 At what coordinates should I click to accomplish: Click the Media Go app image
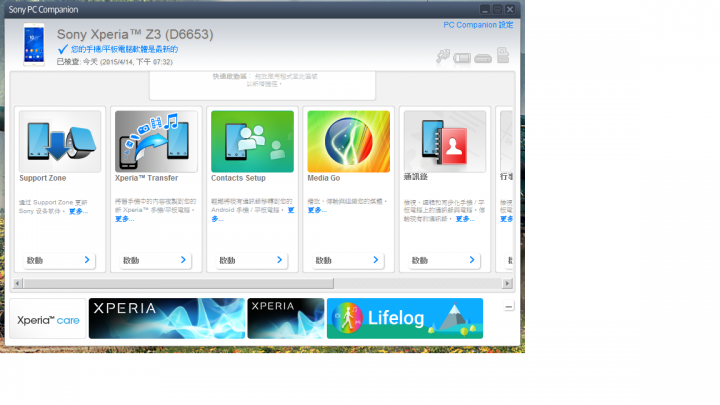tap(349, 141)
